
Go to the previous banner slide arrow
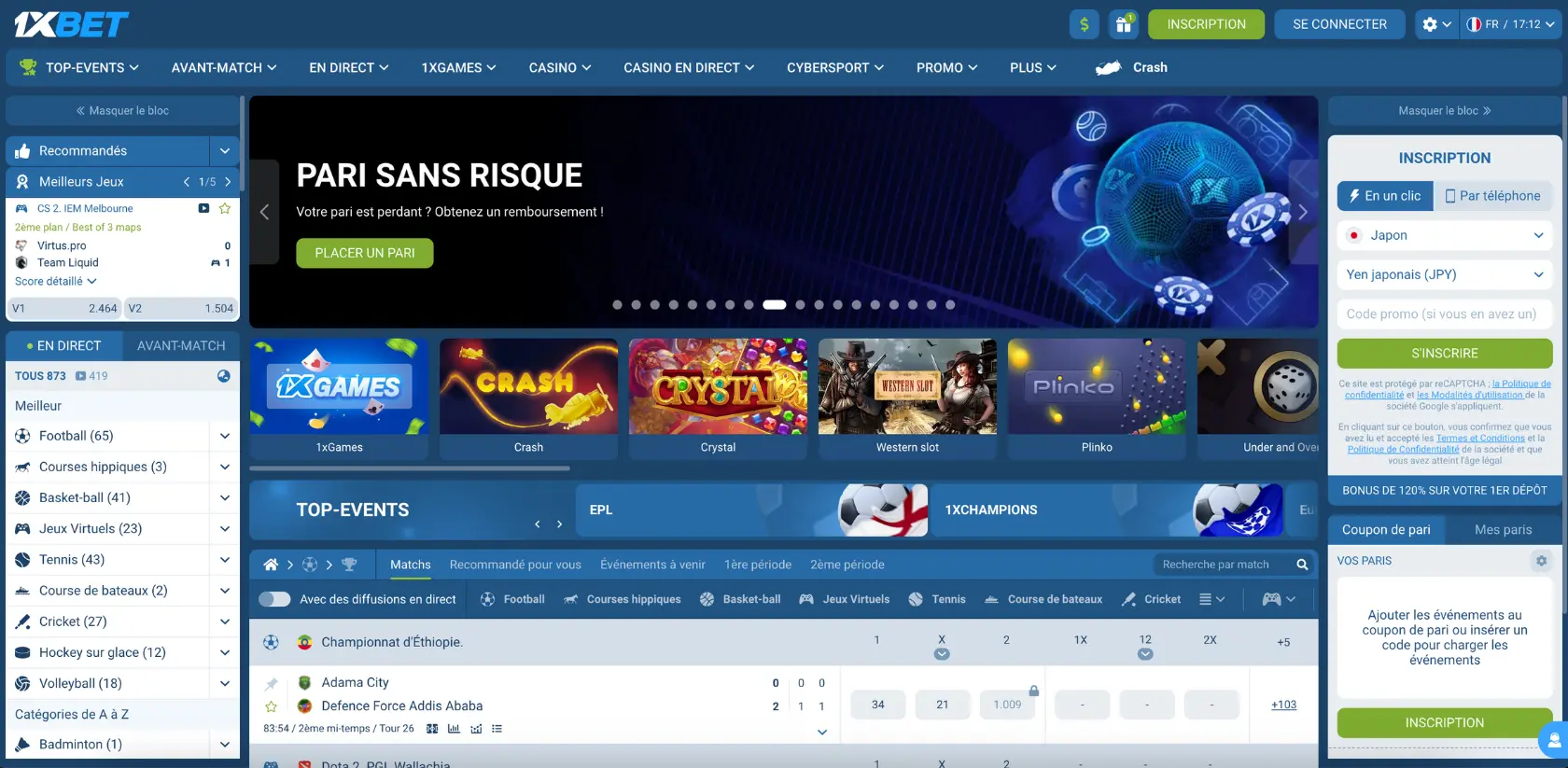264,212
